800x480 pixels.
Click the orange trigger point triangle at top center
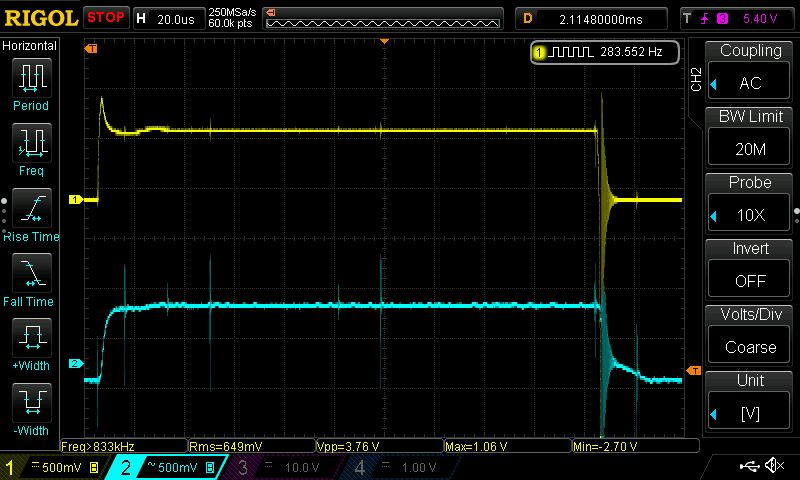385,41
